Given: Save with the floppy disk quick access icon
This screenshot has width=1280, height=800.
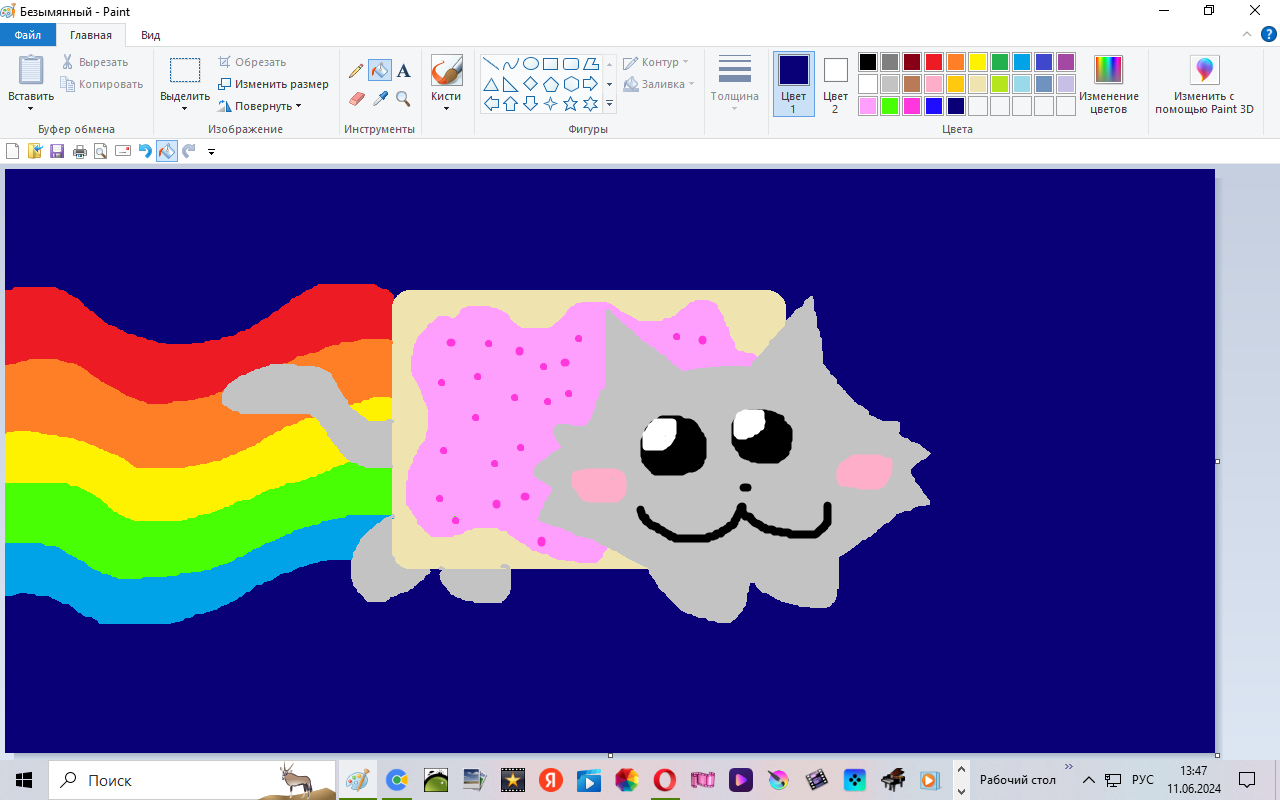Looking at the screenshot, I should point(57,151).
